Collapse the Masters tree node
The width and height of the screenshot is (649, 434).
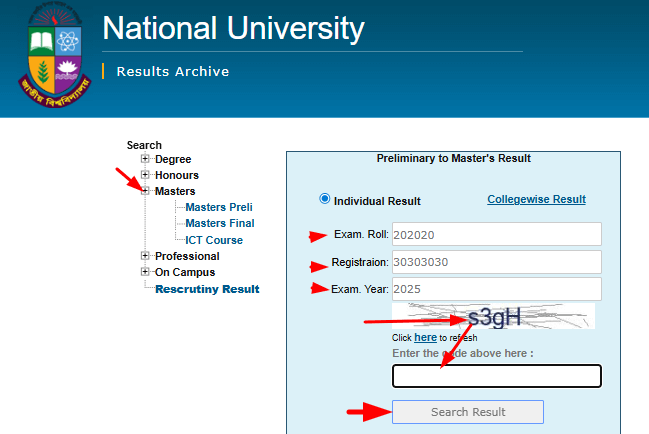145,191
